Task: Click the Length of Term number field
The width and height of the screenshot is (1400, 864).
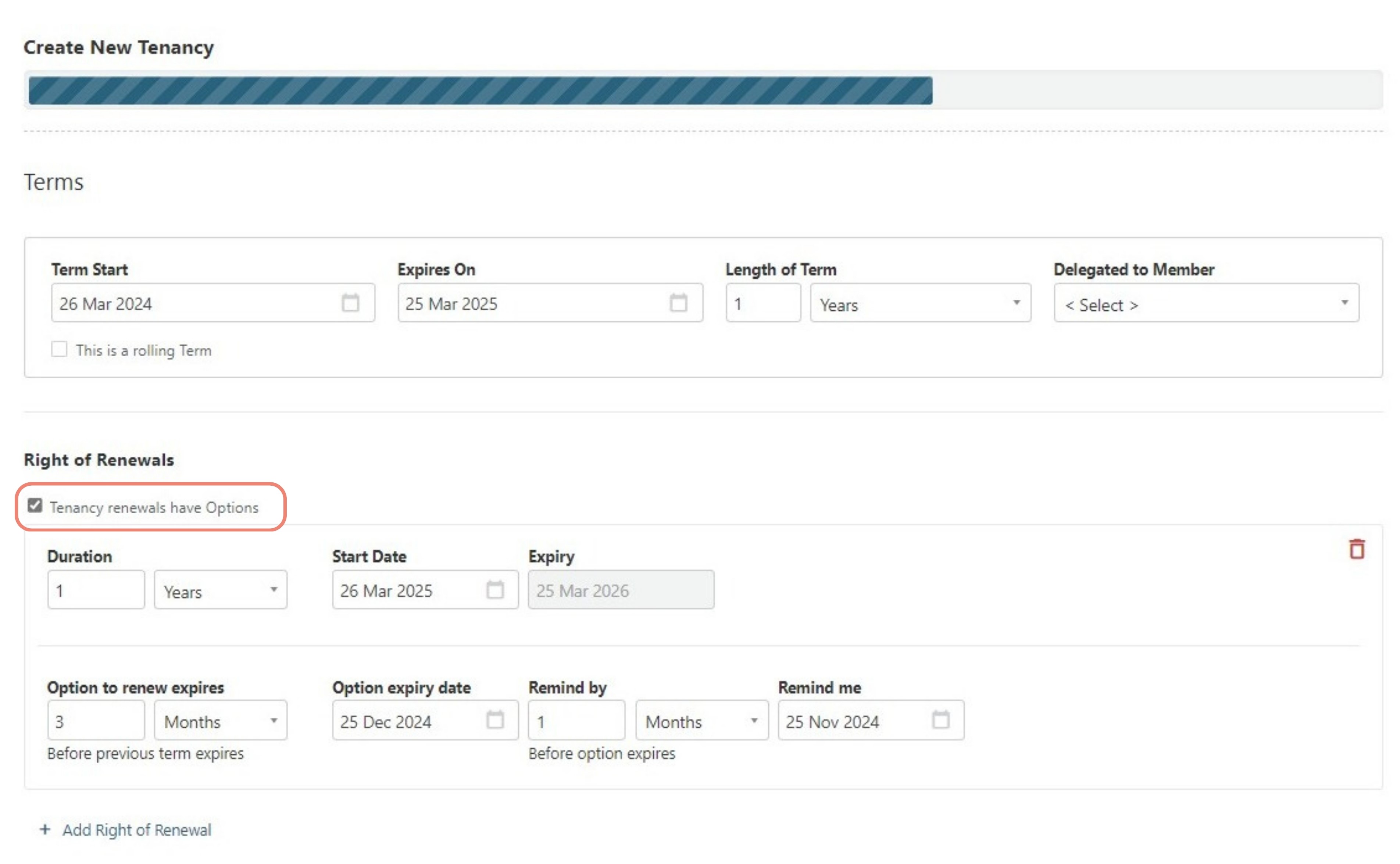Action: (764, 303)
